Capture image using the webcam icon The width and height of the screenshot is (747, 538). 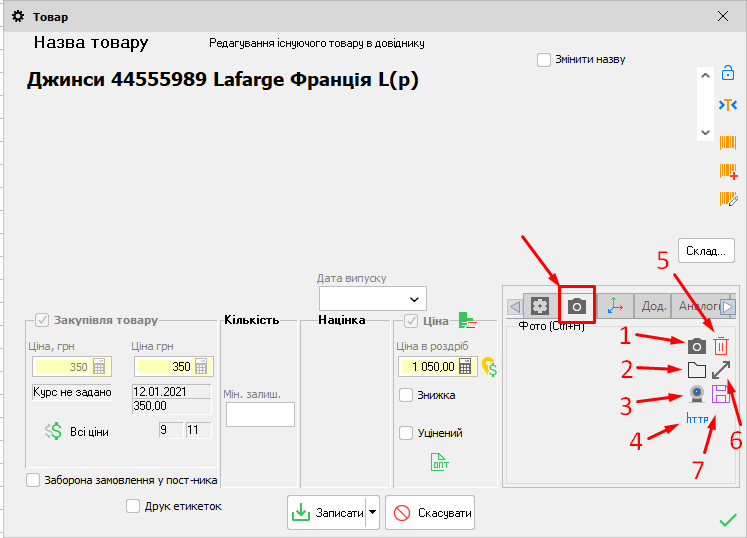[697, 394]
